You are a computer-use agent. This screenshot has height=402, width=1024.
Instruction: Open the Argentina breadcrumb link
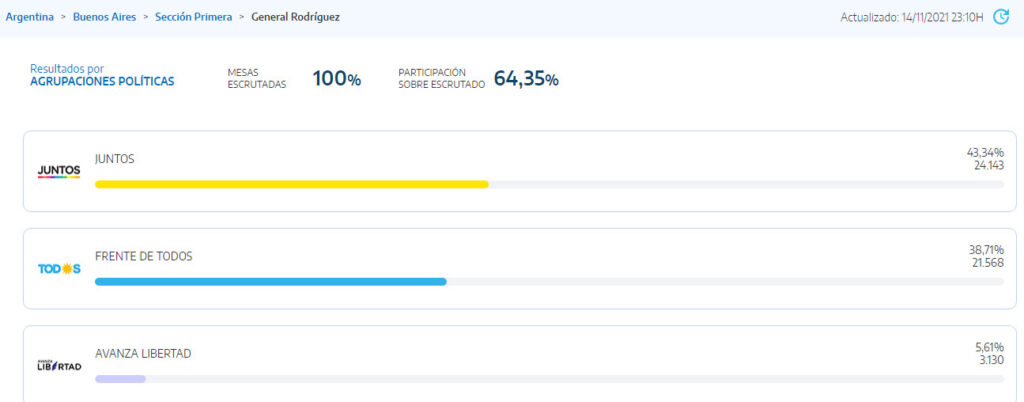(x=29, y=17)
